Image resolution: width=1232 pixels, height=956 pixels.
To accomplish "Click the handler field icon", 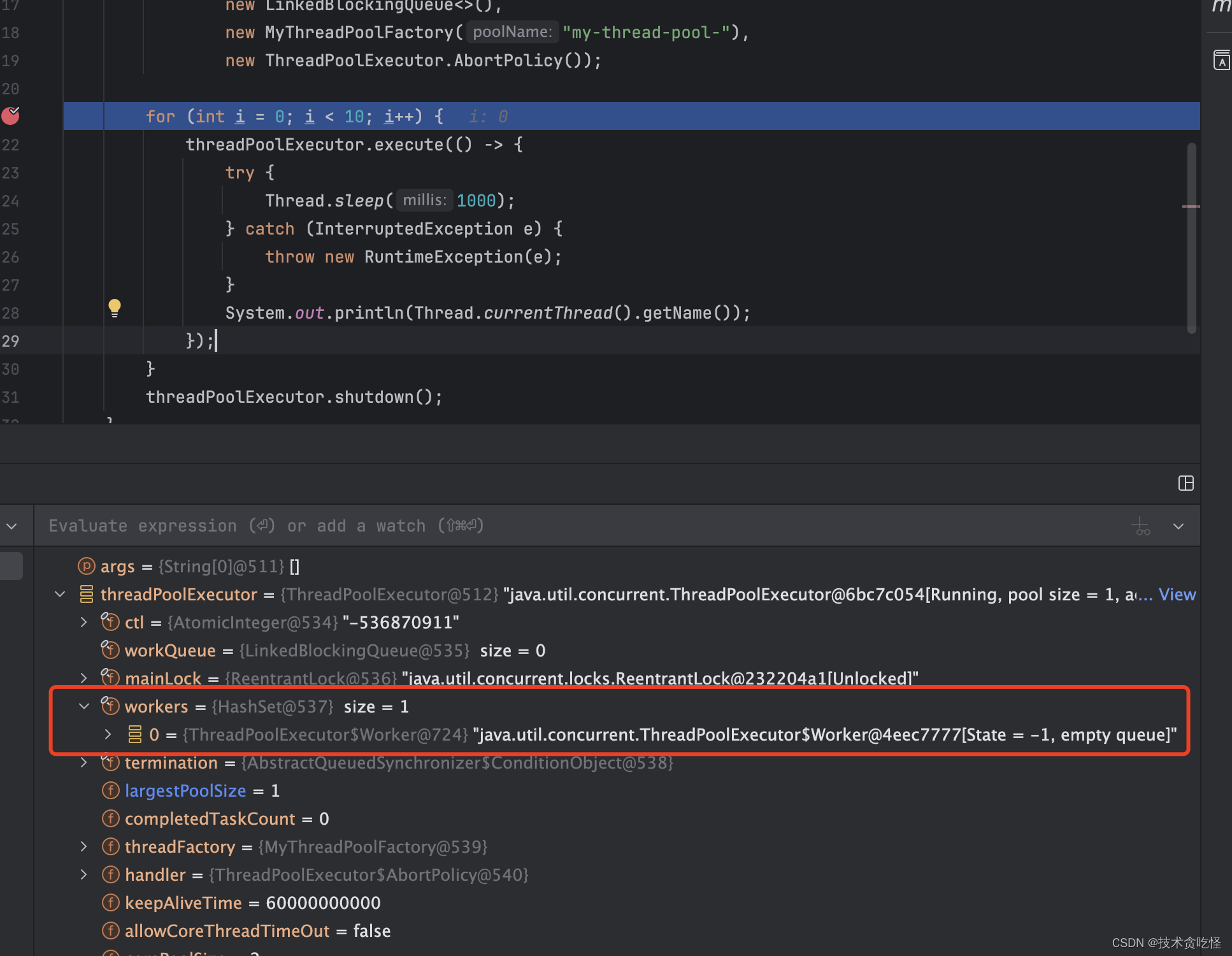I will [111, 874].
